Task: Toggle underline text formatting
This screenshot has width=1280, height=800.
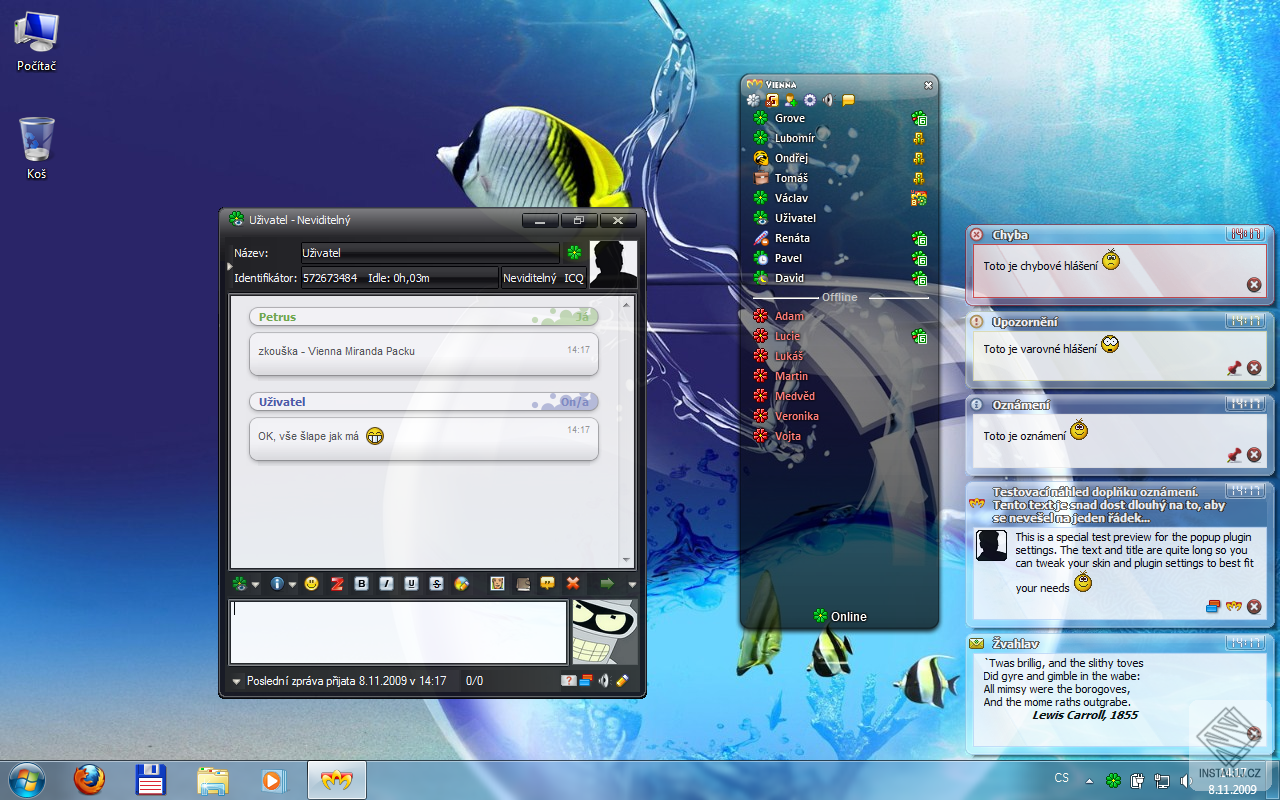Action: pos(411,584)
